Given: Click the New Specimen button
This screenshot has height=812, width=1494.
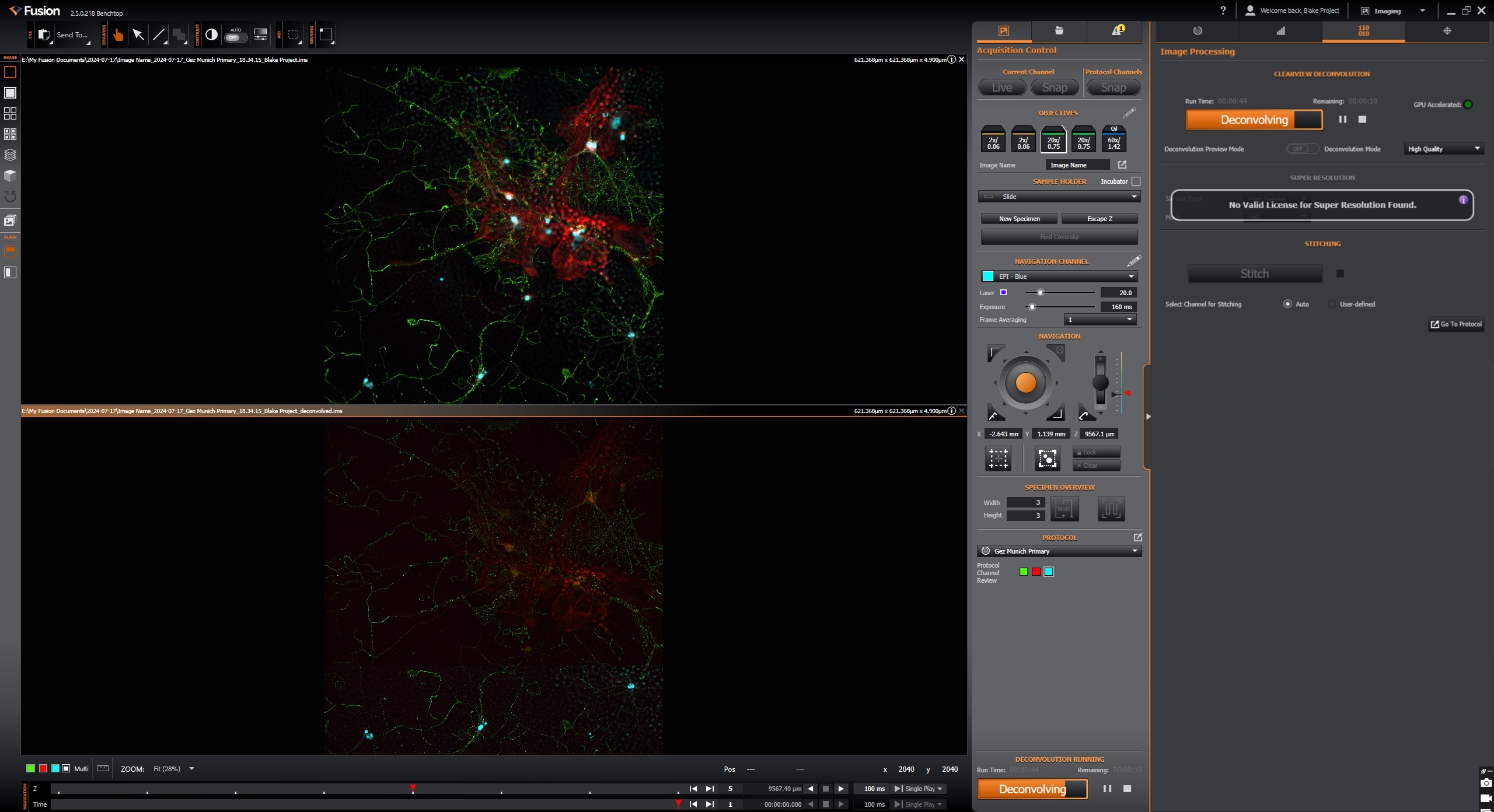Looking at the screenshot, I should (x=1019, y=219).
